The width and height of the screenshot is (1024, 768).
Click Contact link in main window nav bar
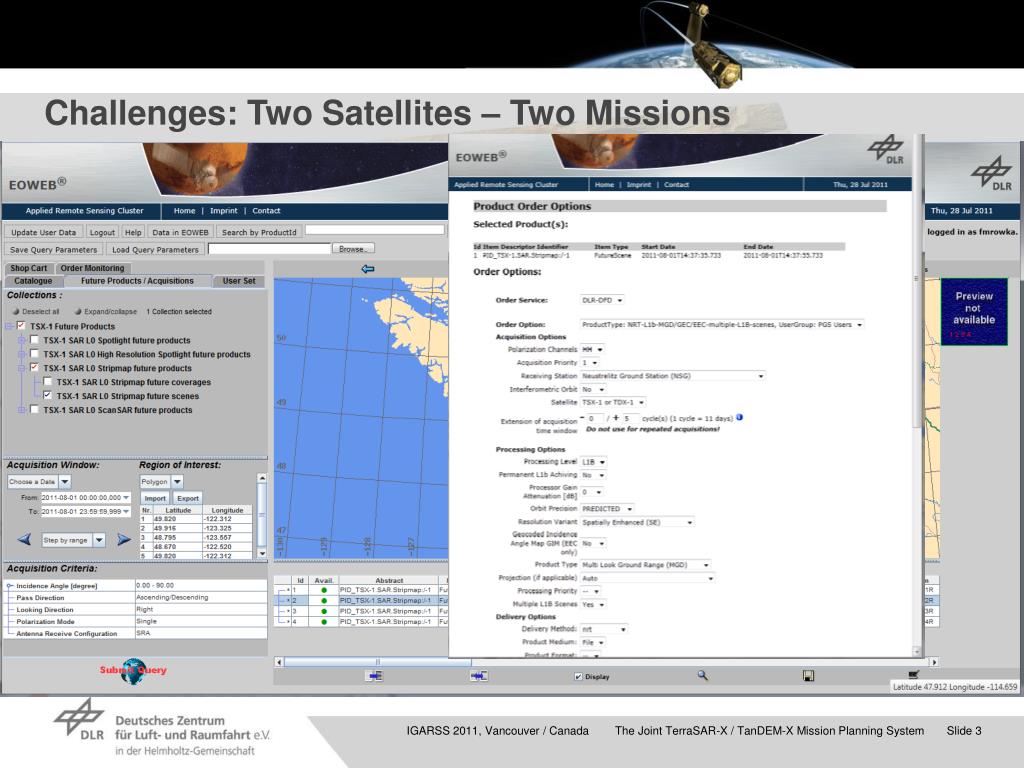266,211
